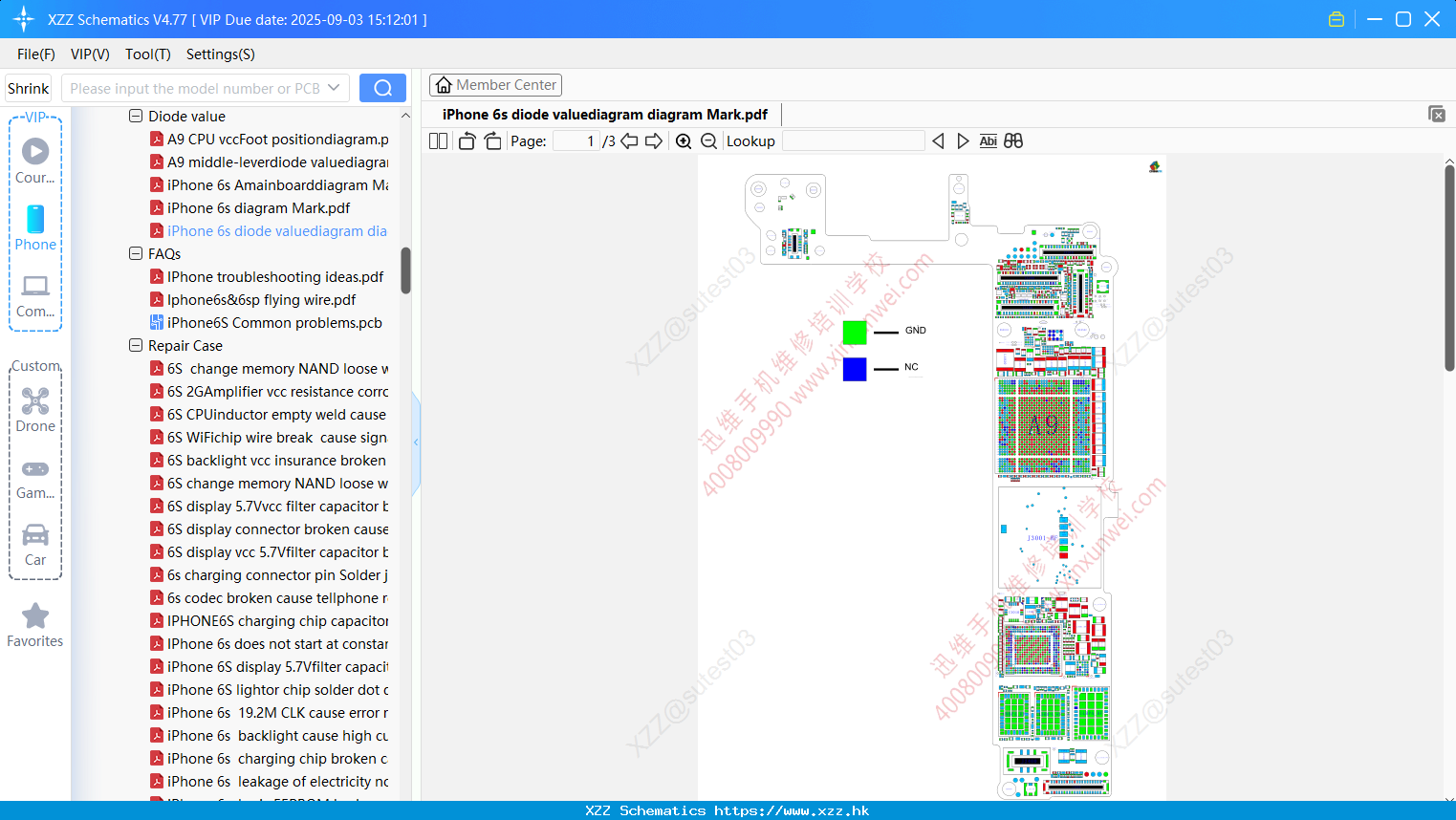1456x820 pixels.
Task: Open Member Center
Action: pyautogui.click(x=495, y=85)
